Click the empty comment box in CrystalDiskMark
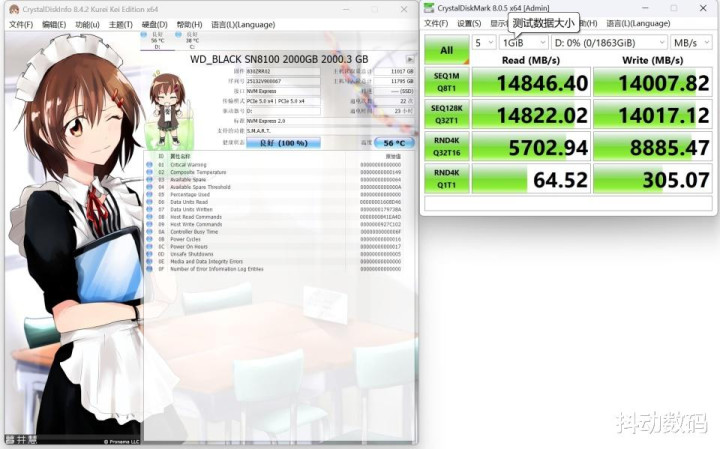The image size is (720, 449). [568, 203]
